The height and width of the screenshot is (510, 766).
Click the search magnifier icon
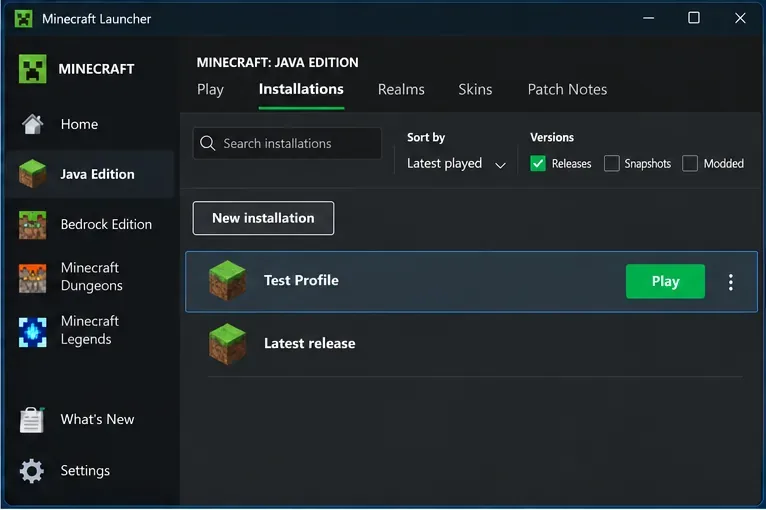(208, 143)
